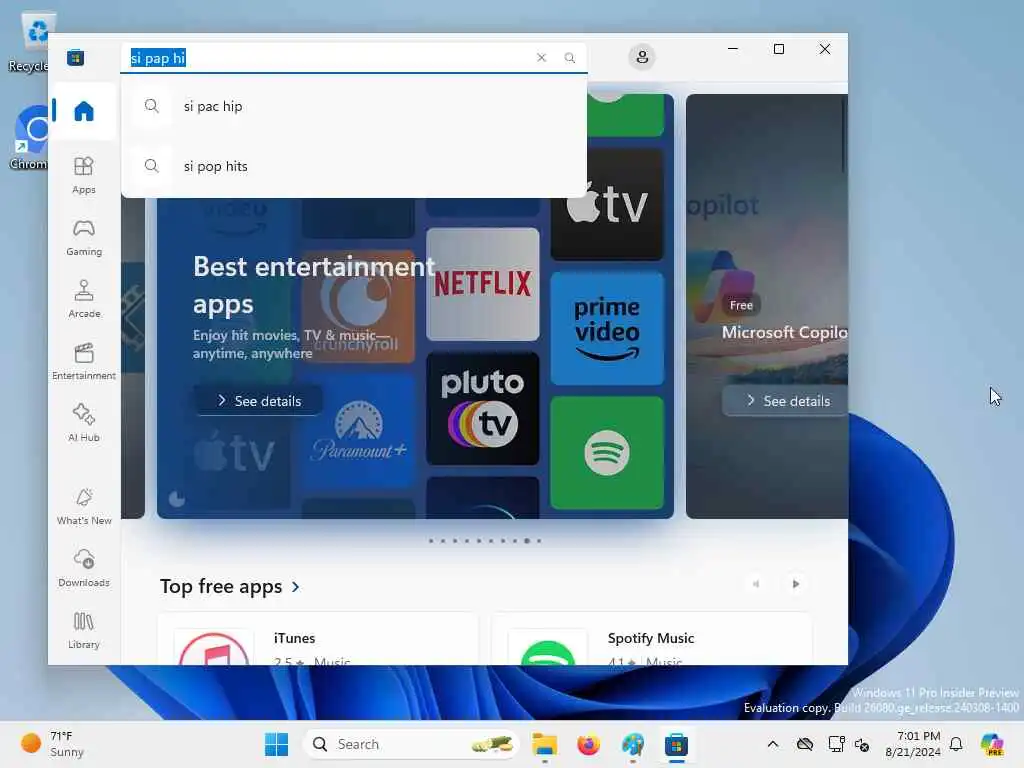
Task: Expand Top free apps list
Action: tap(230, 586)
